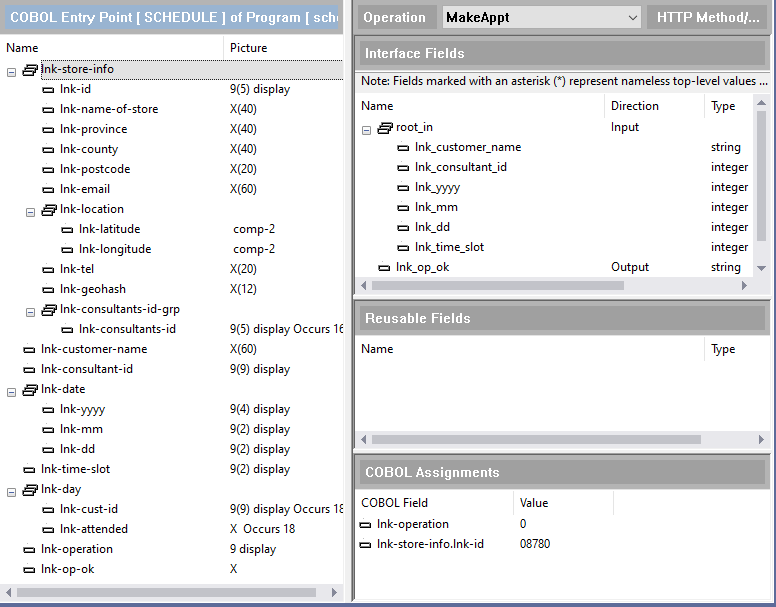Click the field icon beside lnk-id
This screenshot has height=607, width=776.
(x=49, y=89)
